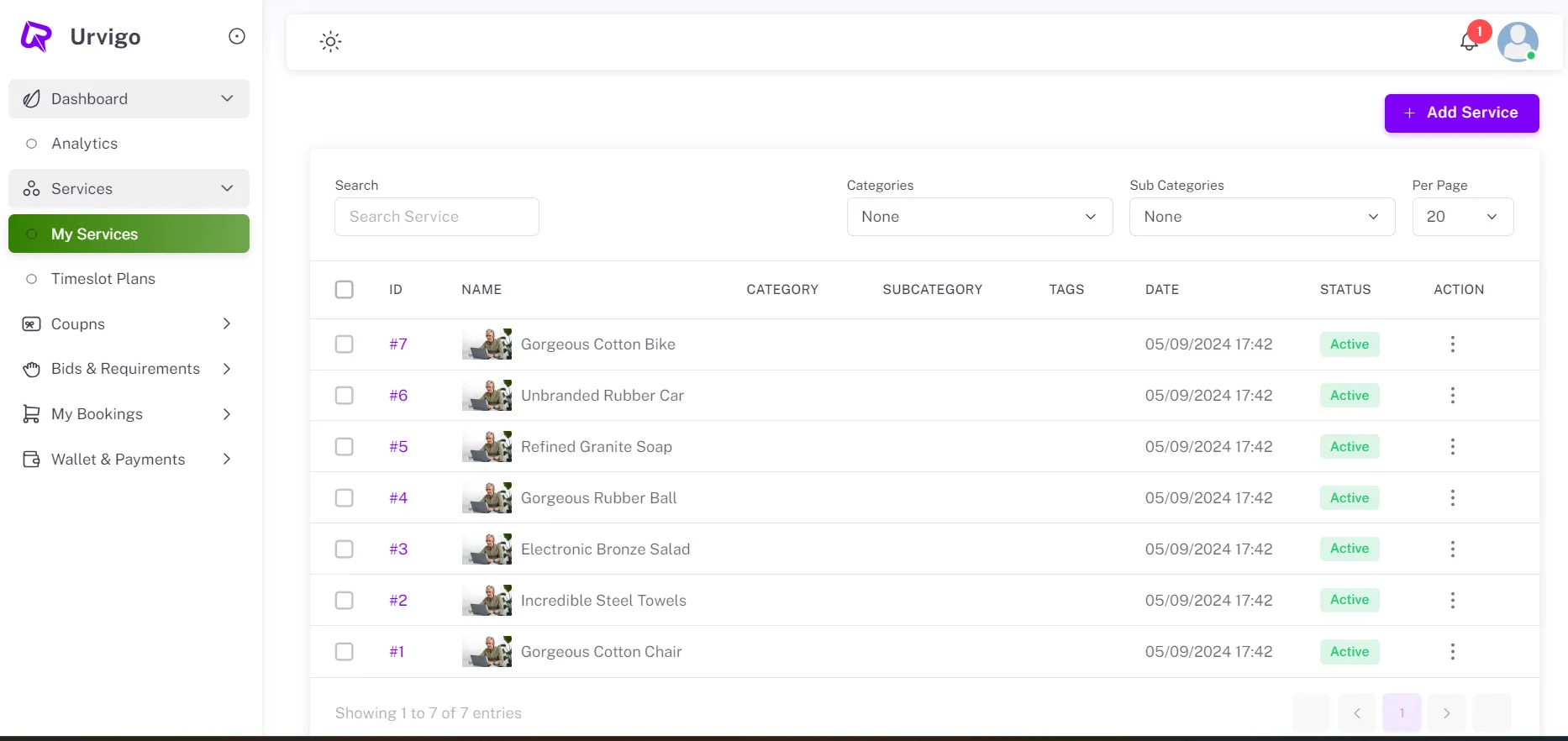1568x741 pixels.
Task: Toggle the light/dark theme sun icon
Action: click(x=330, y=42)
